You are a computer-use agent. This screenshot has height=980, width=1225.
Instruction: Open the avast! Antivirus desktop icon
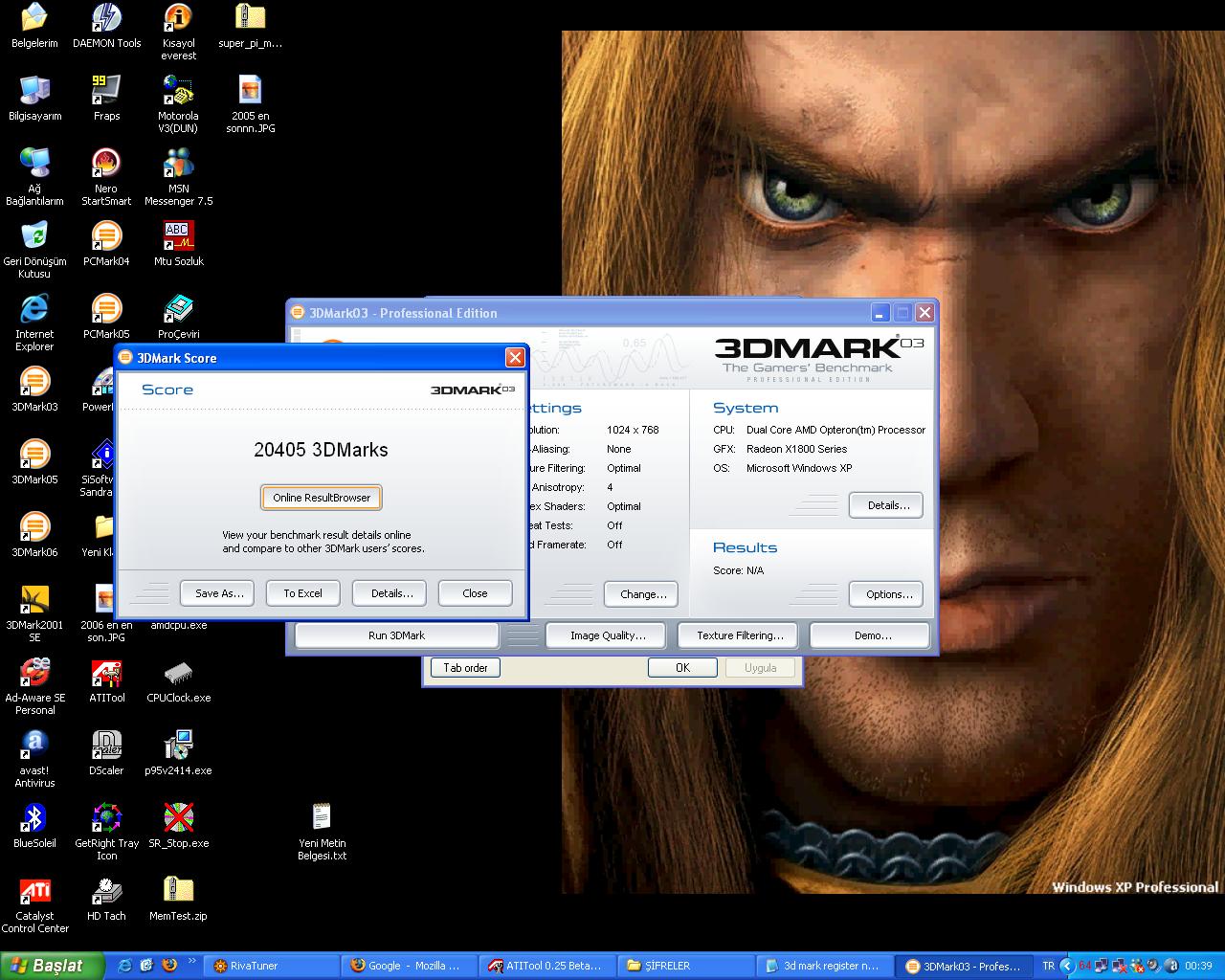pos(34,759)
